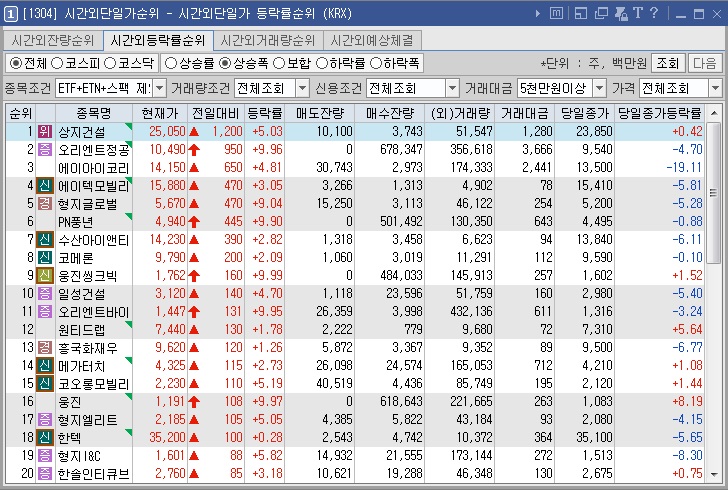Click the 신 badge on 수산아이앤티 row

click(x=45, y=240)
